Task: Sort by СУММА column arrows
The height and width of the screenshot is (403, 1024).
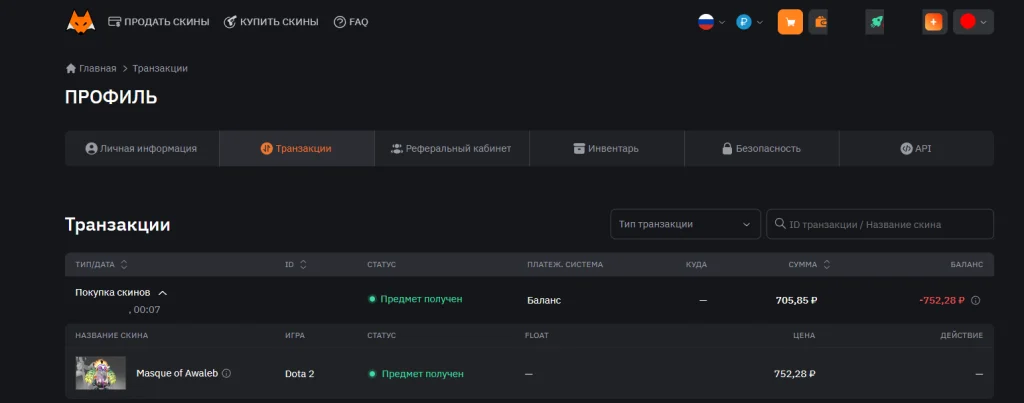Action: tap(827, 265)
